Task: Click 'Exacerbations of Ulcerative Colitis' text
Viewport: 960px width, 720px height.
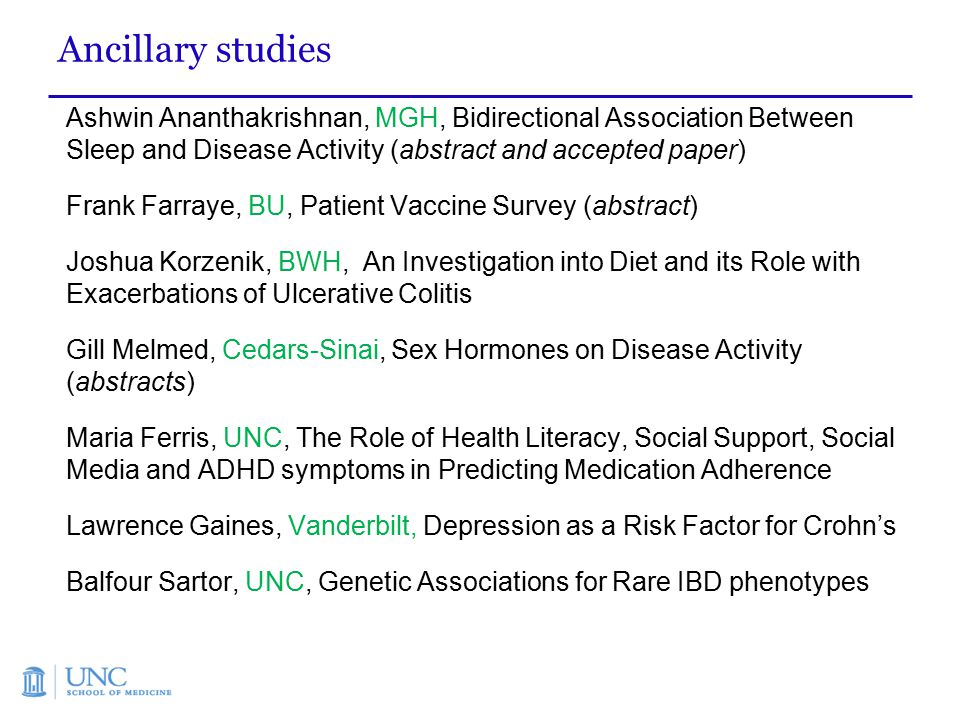Action: click(269, 294)
